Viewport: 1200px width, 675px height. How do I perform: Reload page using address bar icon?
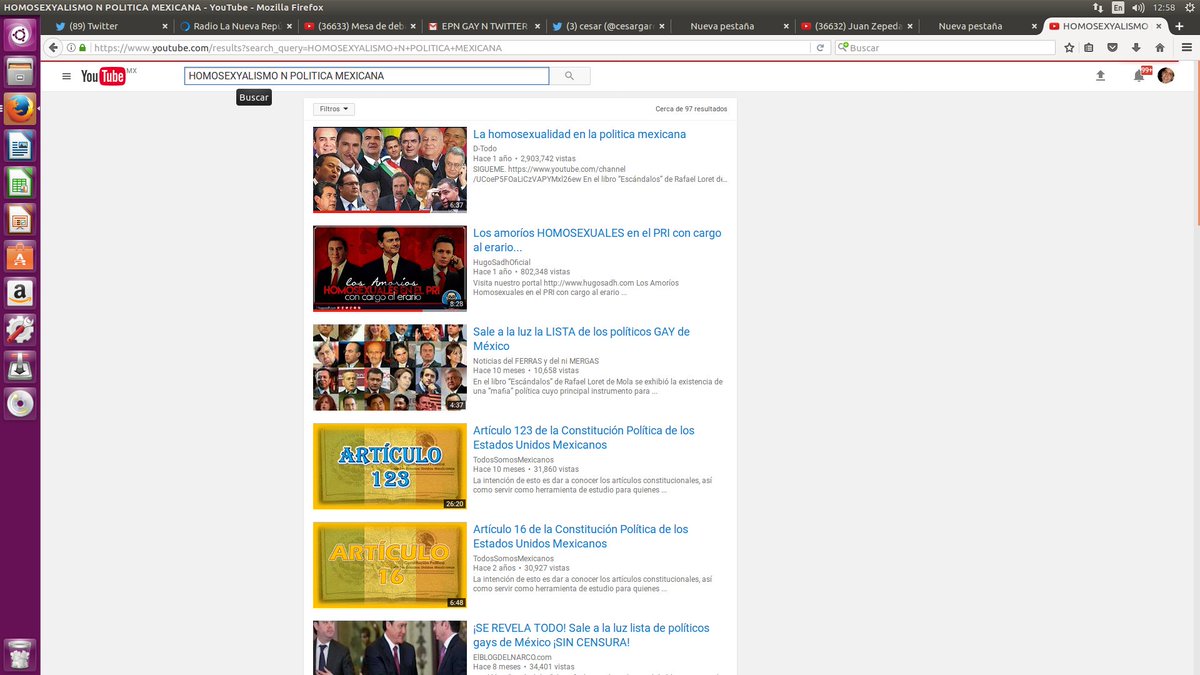tap(820, 47)
